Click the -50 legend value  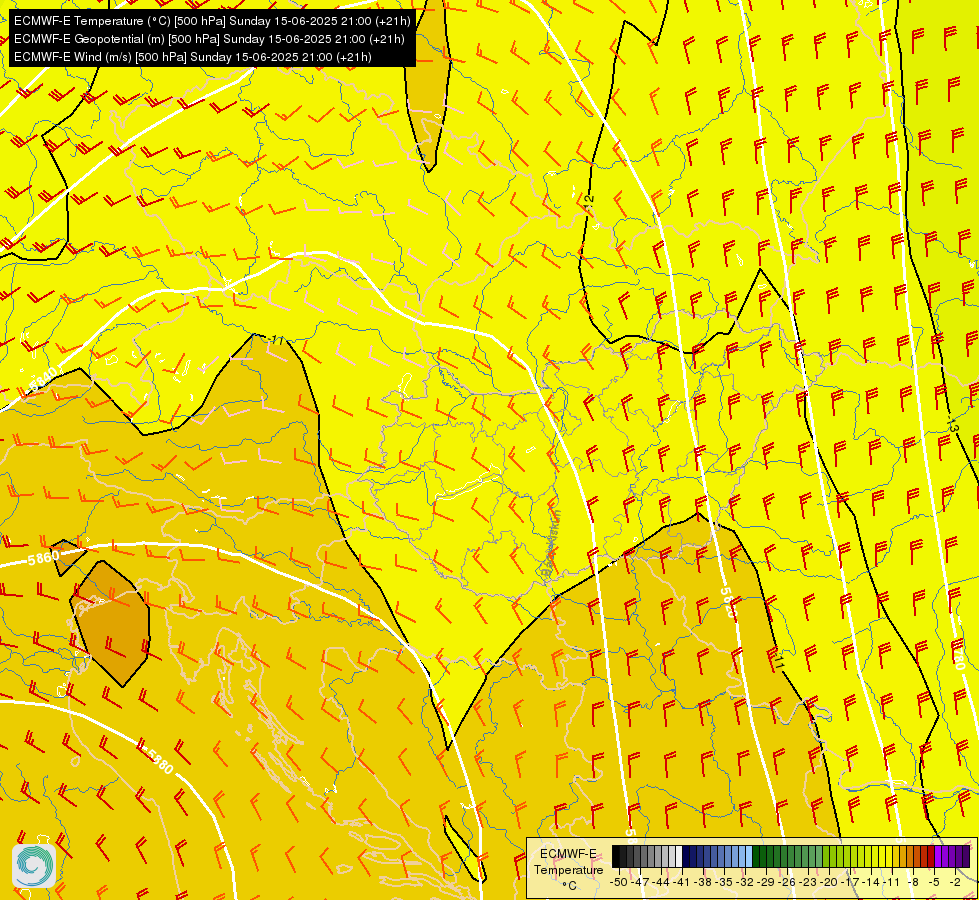point(618,882)
